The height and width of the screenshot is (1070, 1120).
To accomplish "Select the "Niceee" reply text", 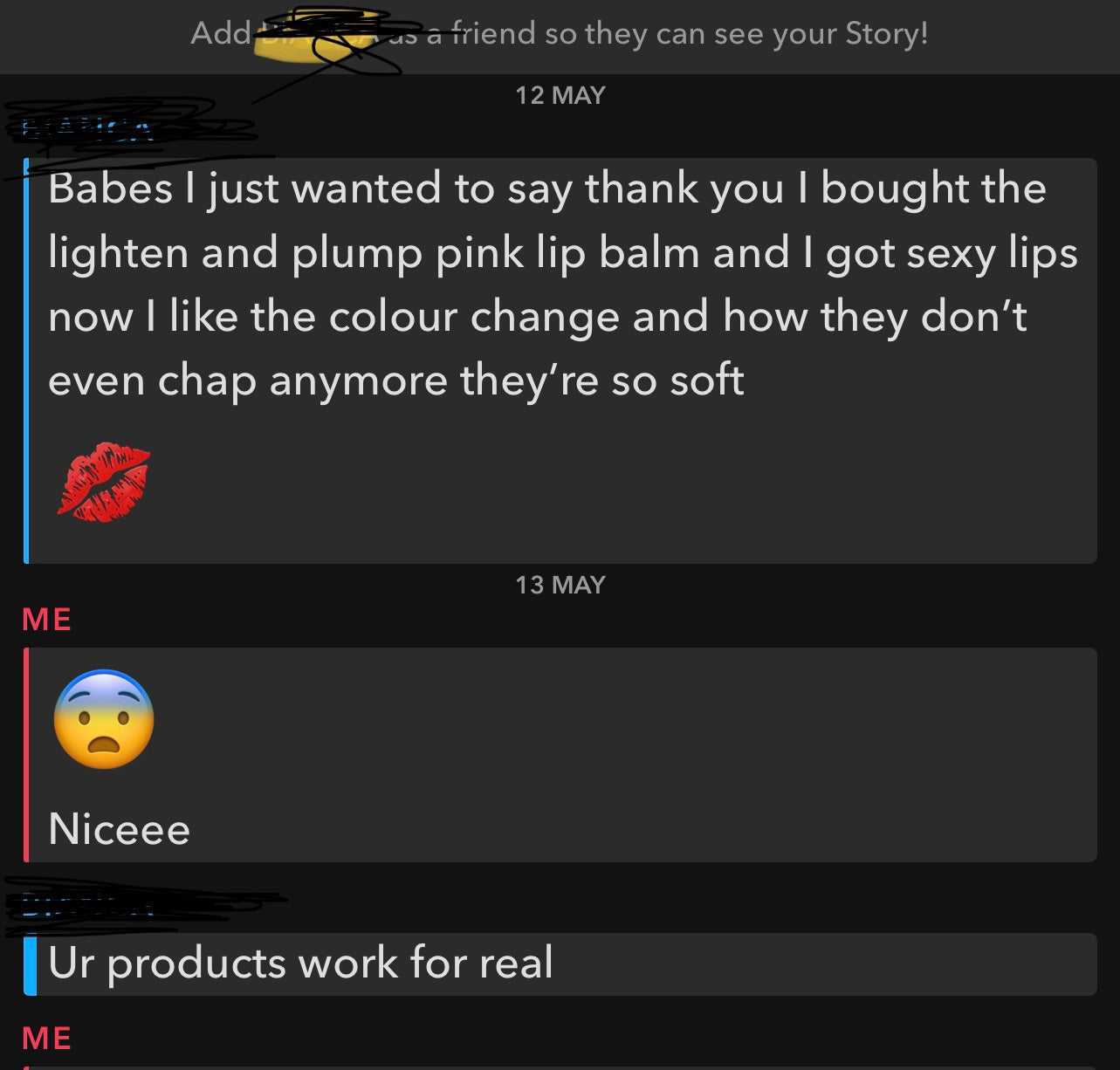I will 120,828.
